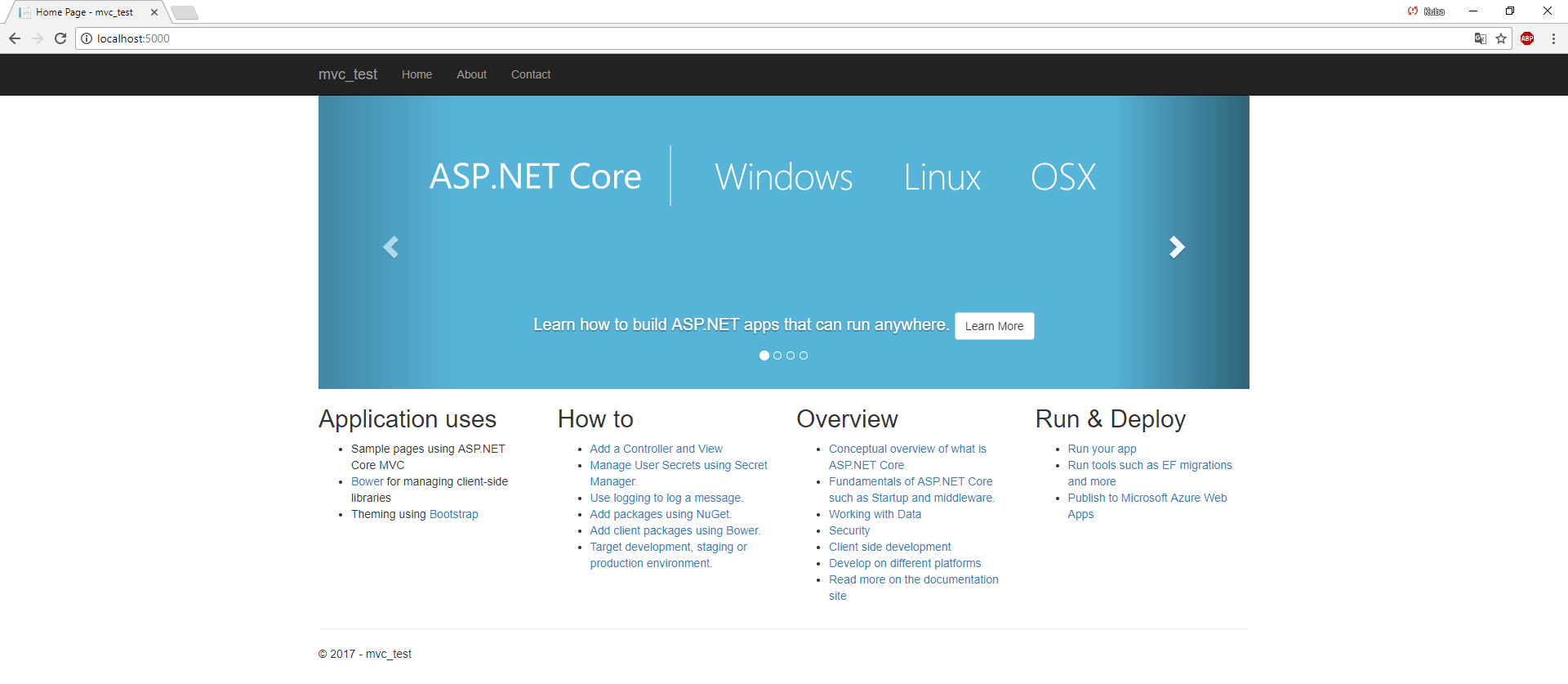Open the Google Translate icon in address bar

pyautogui.click(x=1480, y=38)
